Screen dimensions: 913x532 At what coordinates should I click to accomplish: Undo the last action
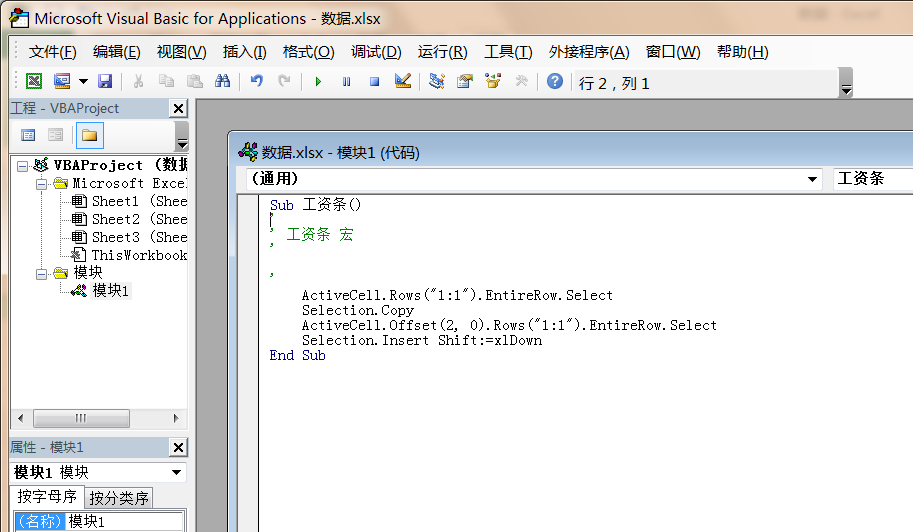pyautogui.click(x=256, y=81)
